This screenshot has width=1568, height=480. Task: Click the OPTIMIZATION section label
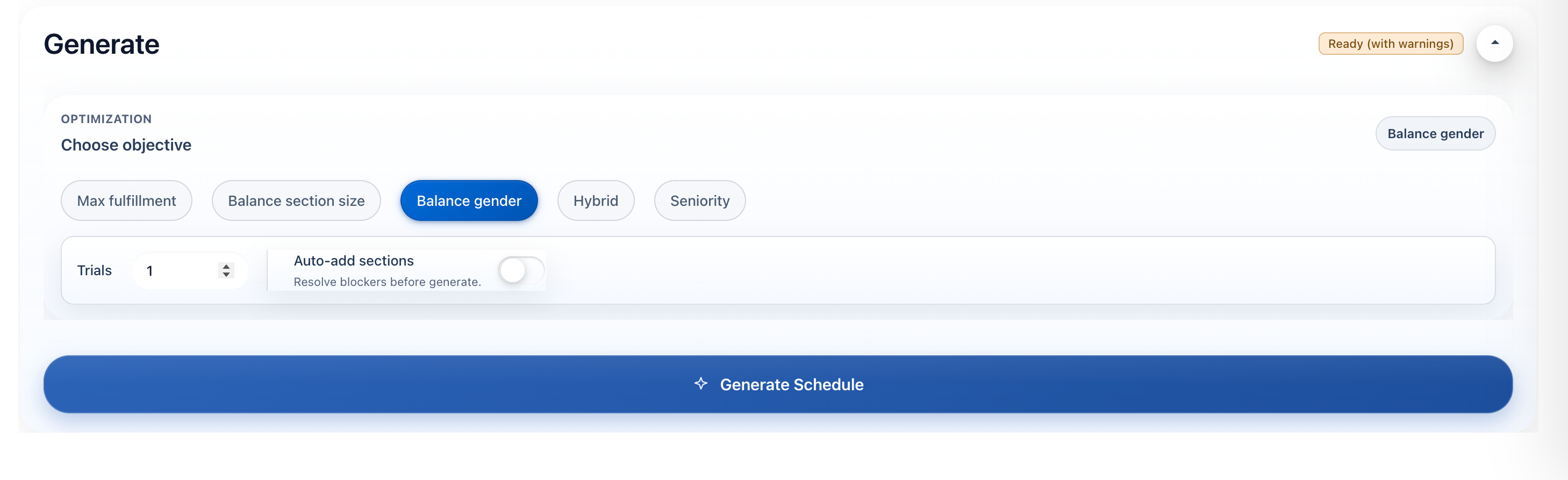point(106,119)
